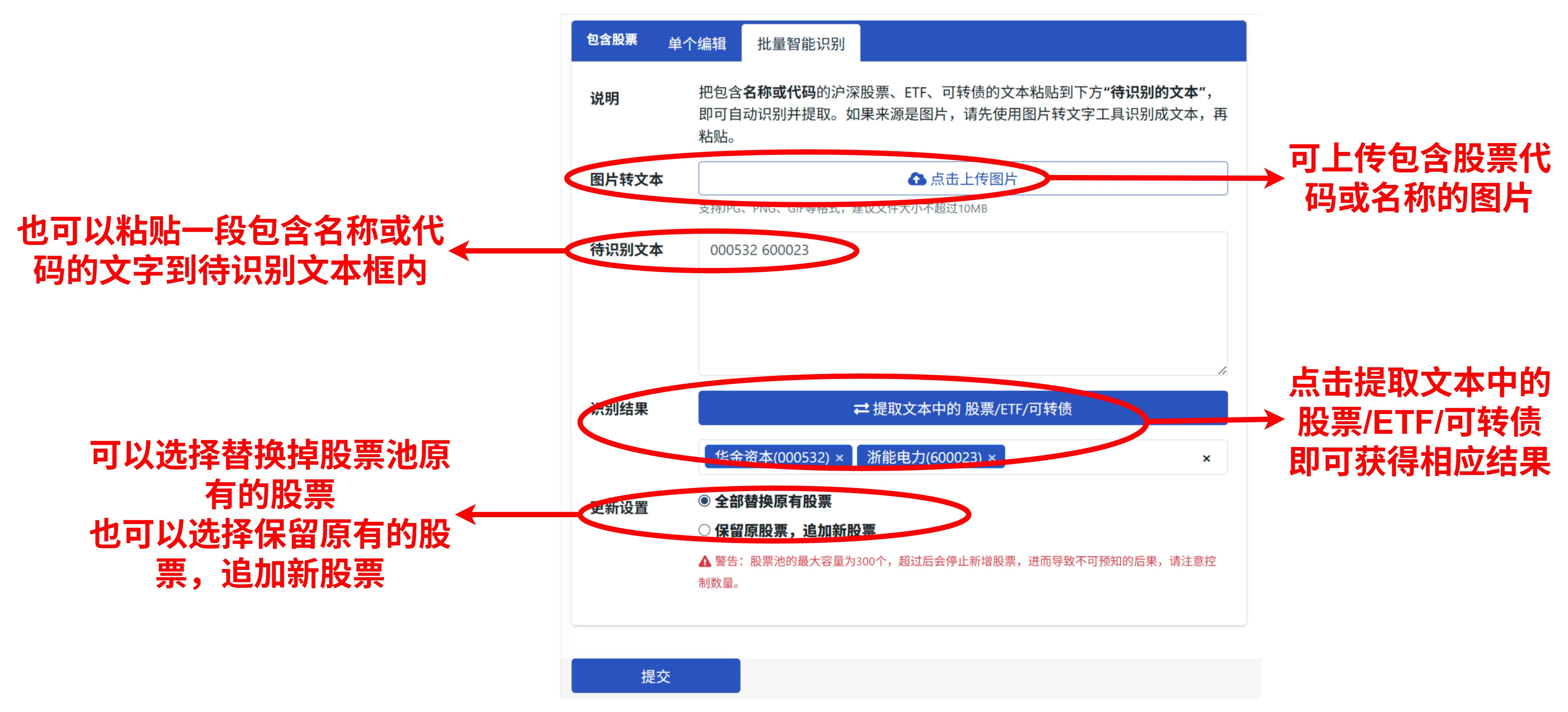Click the cloud upload icon
Image resolution: width=1568 pixels, height=712 pixels.
click(x=917, y=179)
